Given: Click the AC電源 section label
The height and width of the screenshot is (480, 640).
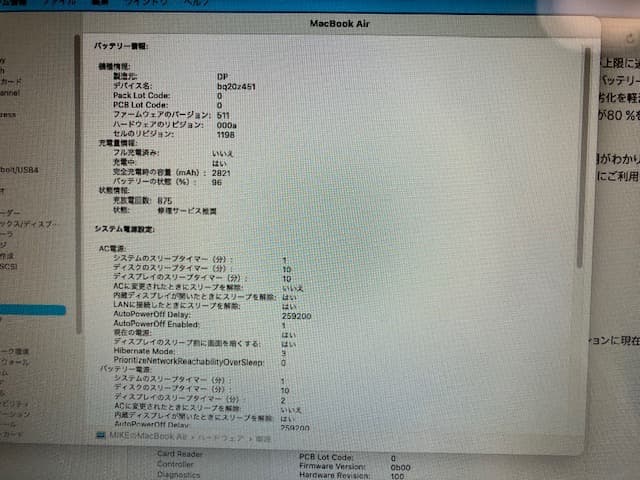Looking at the screenshot, I should [112, 249].
